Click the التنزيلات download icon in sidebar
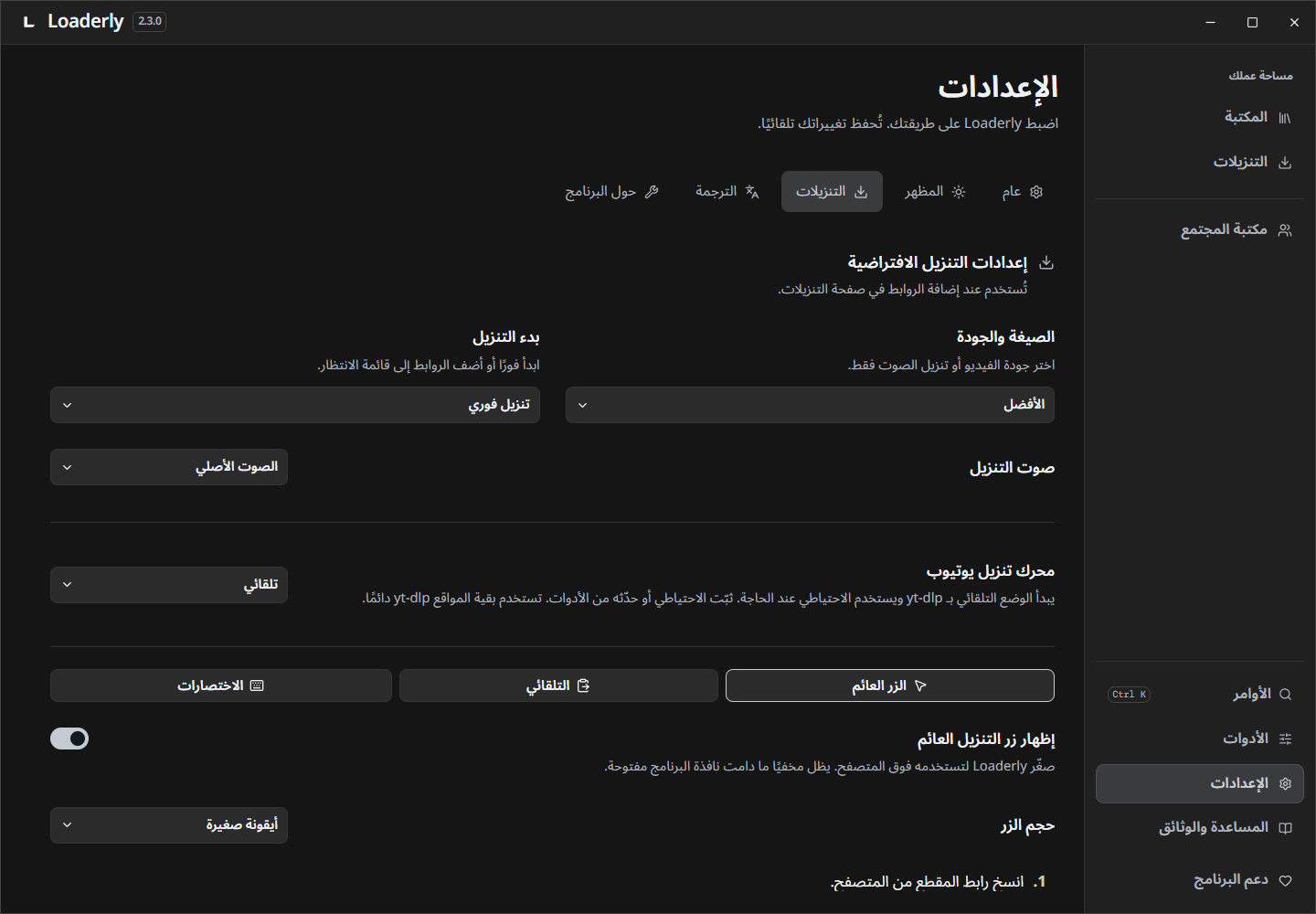Screen dimensions: 1316x914 point(1285,163)
